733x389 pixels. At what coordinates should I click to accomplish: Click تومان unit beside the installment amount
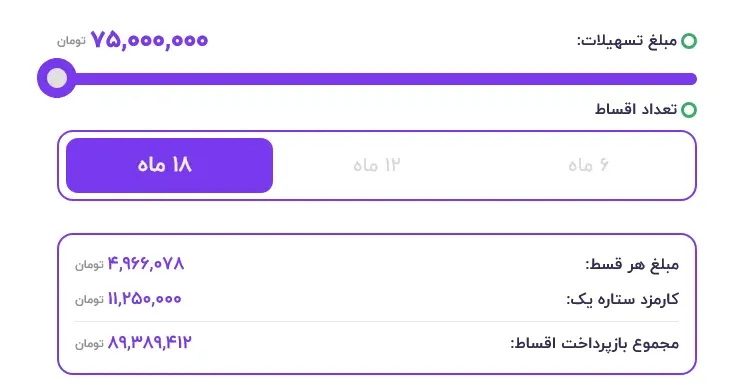pyautogui.click(x=89, y=265)
